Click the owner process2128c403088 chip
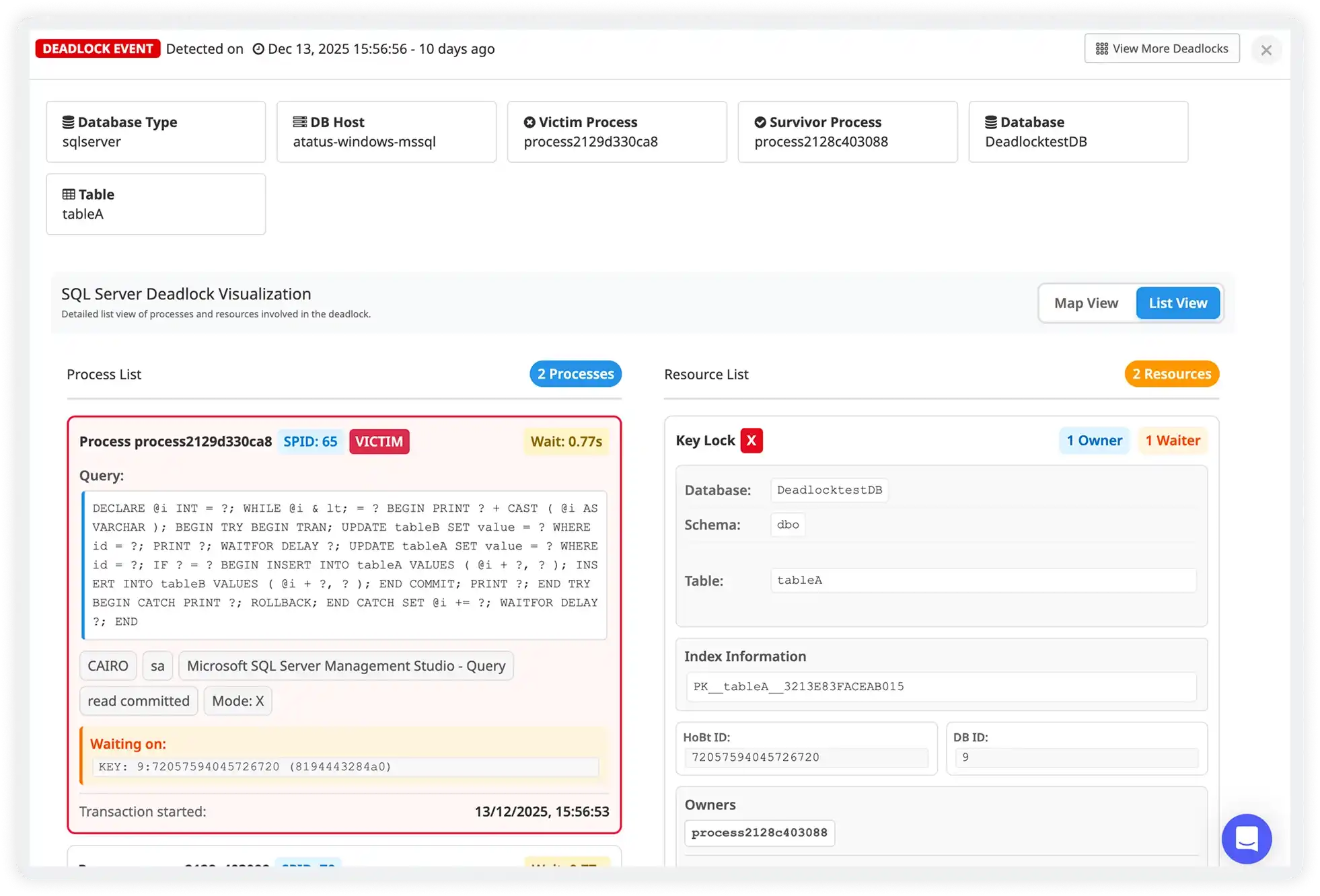The height and width of the screenshot is (896, 1320). coord(760,833)
